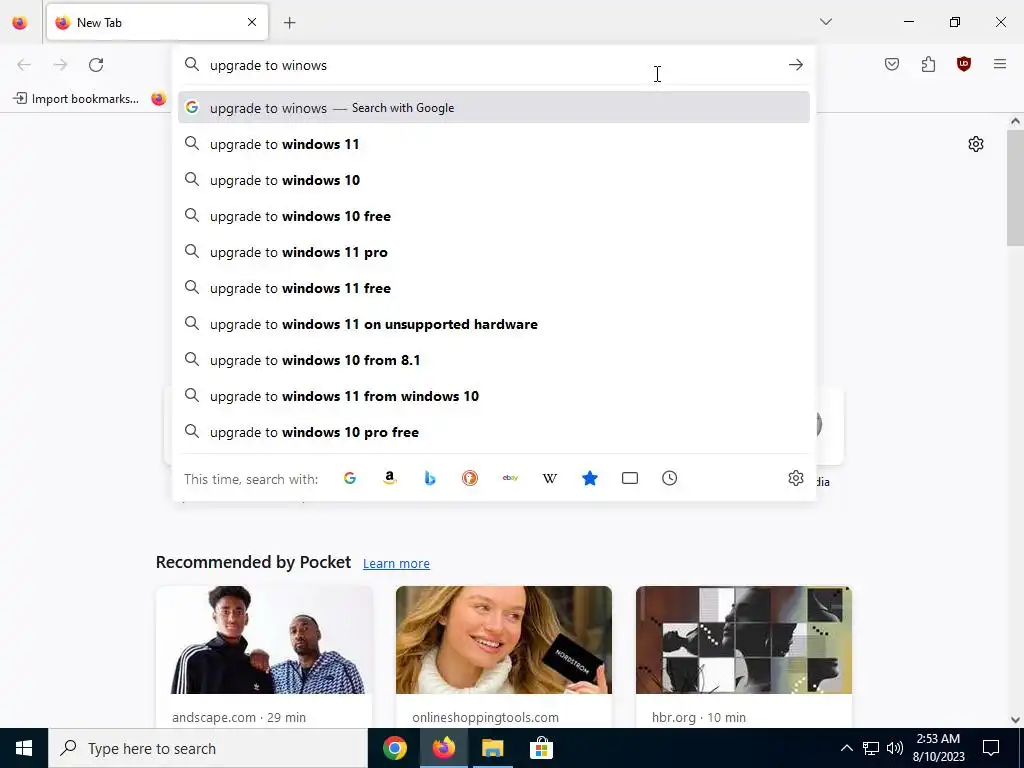Click the Forward navigation arrow
This screenshot has height=768, width=1024.
(x=60, y=65)
